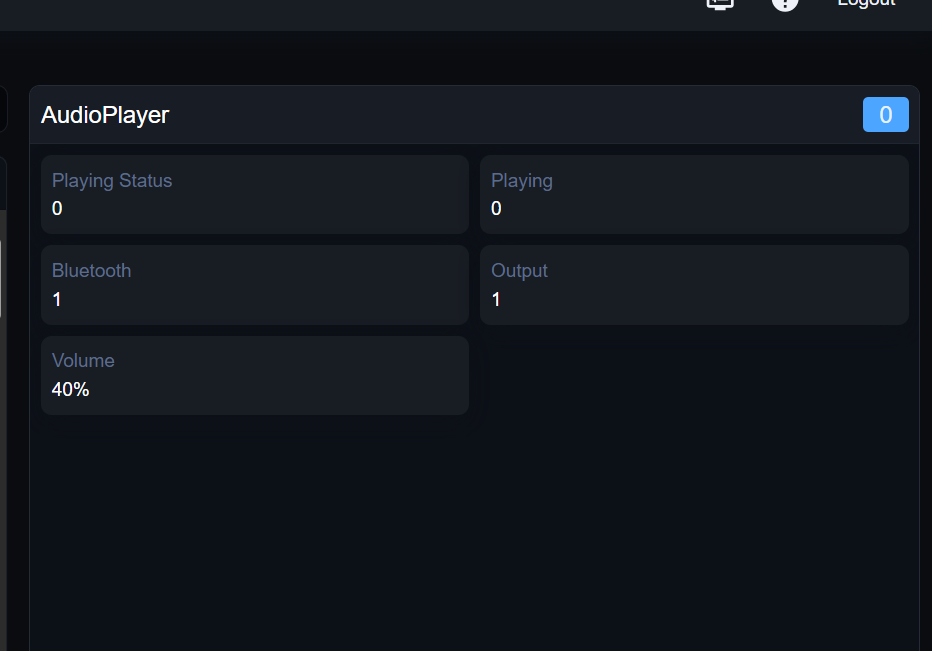Click the blue 0 badge on AudioPlayer
The width and height of the screenshot is (932, 651).
885,115
